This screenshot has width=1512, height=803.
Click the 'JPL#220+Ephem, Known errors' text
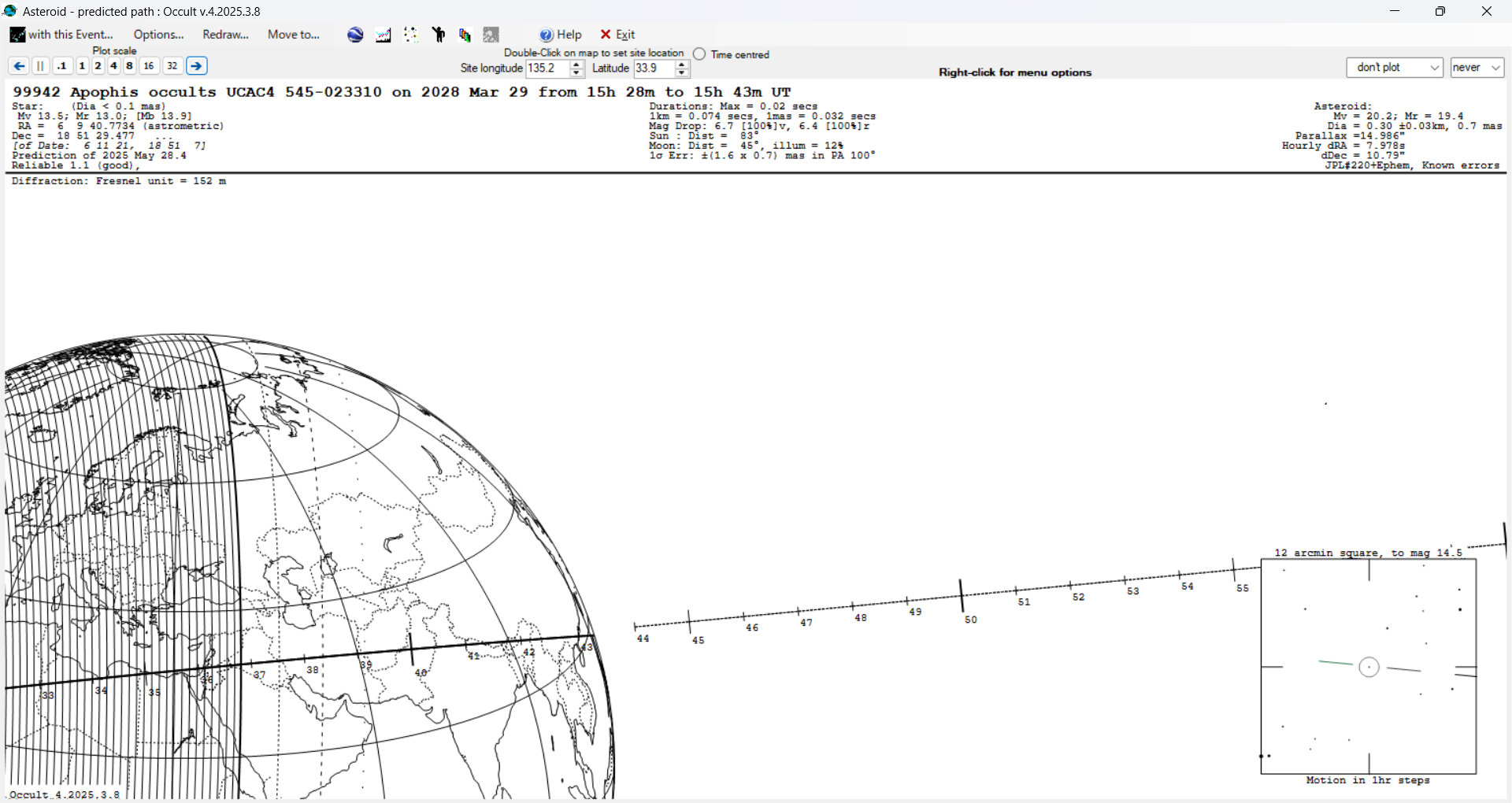(1412, 165)
